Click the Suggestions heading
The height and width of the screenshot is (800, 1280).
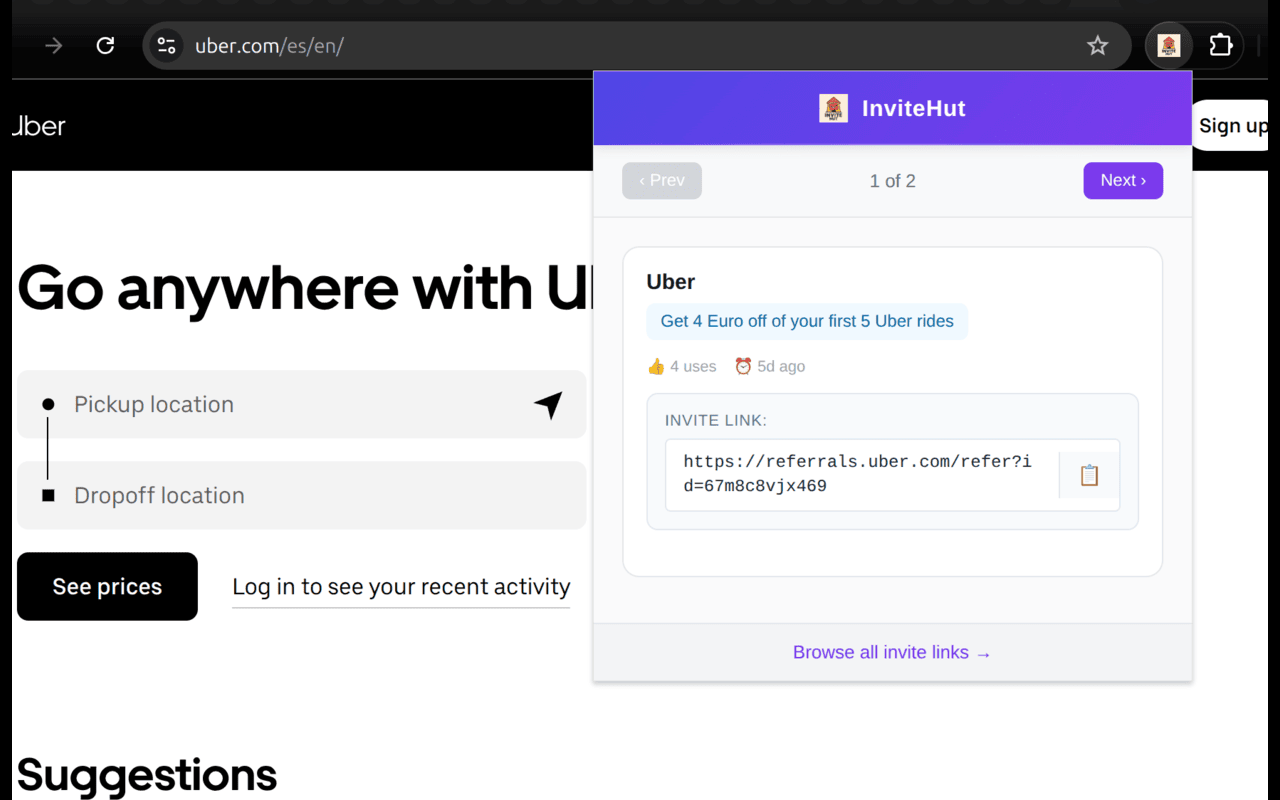coord(147,775)
